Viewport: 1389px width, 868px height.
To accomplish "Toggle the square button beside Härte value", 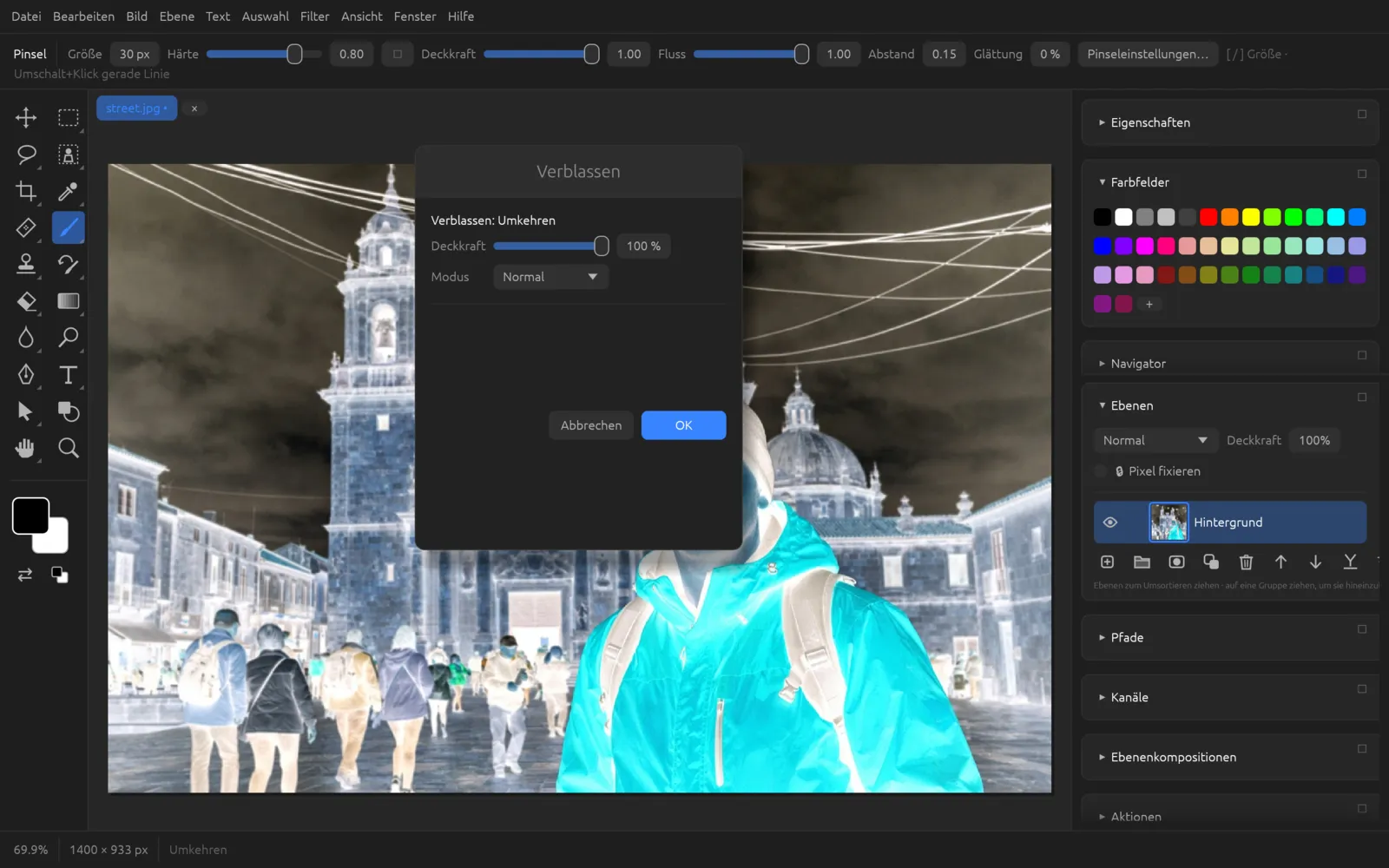I will click(x=397, y=54).
